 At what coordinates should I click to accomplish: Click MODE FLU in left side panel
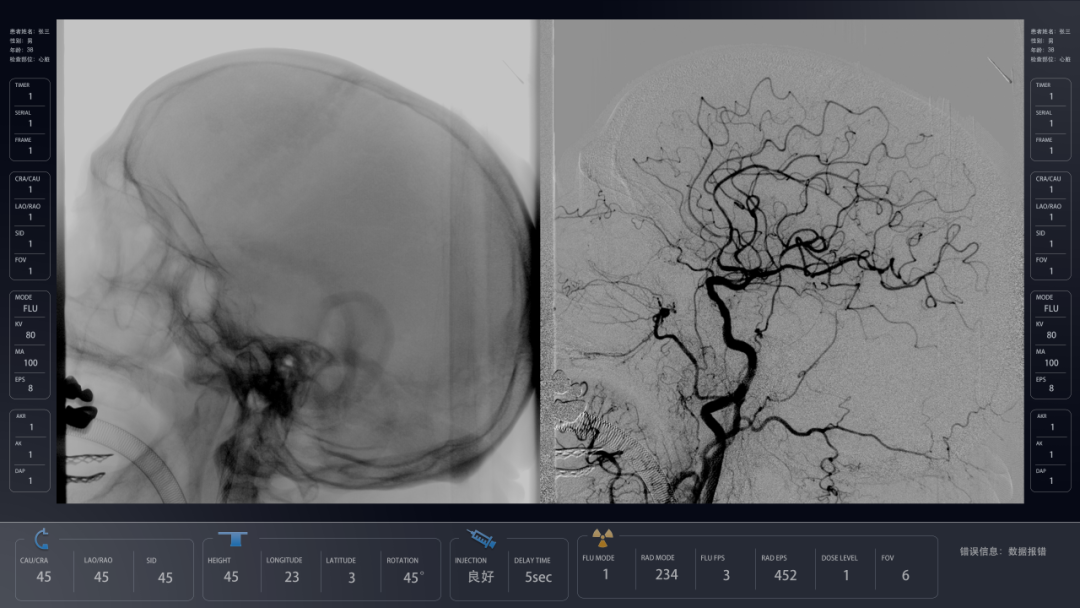pos(30,308)
